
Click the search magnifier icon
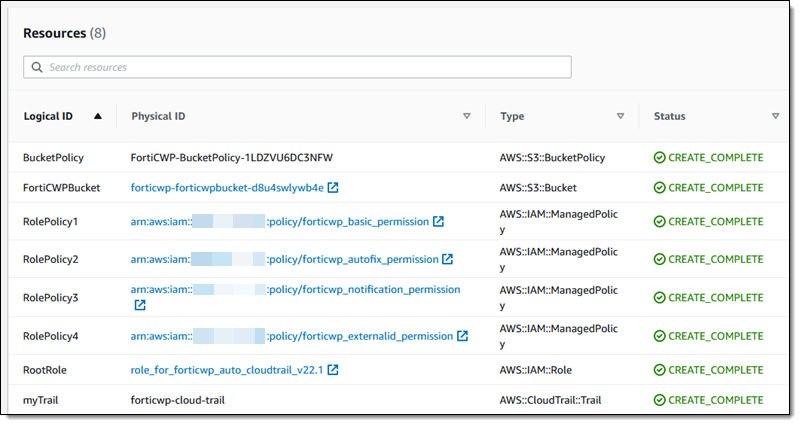[x=37, y=67]
